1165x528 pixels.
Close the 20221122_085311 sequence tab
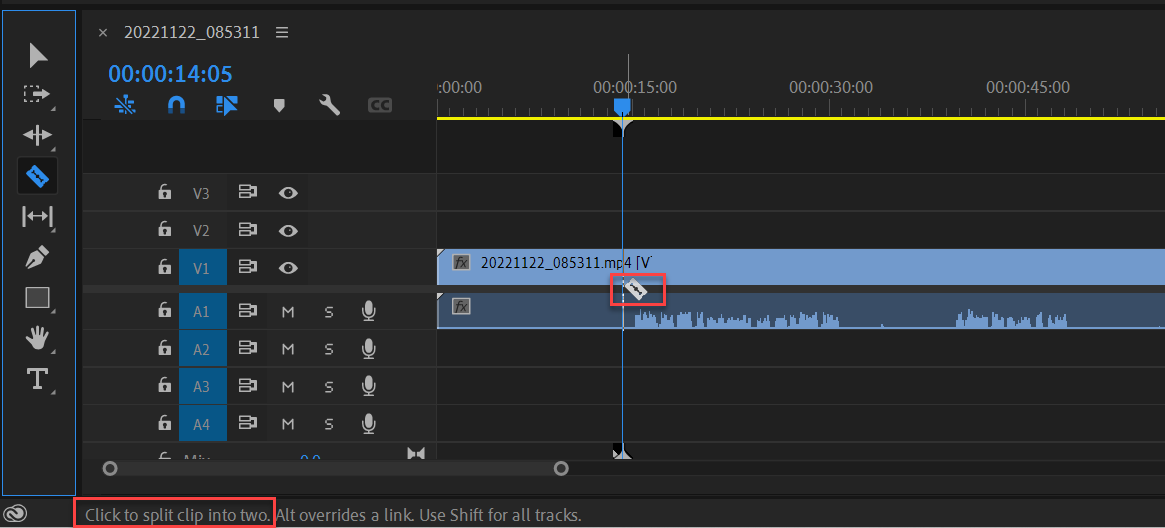click(103, 33)
